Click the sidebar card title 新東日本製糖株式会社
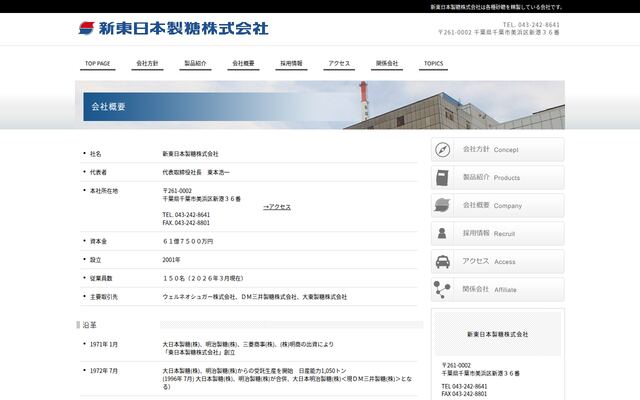 coord(498,334)
